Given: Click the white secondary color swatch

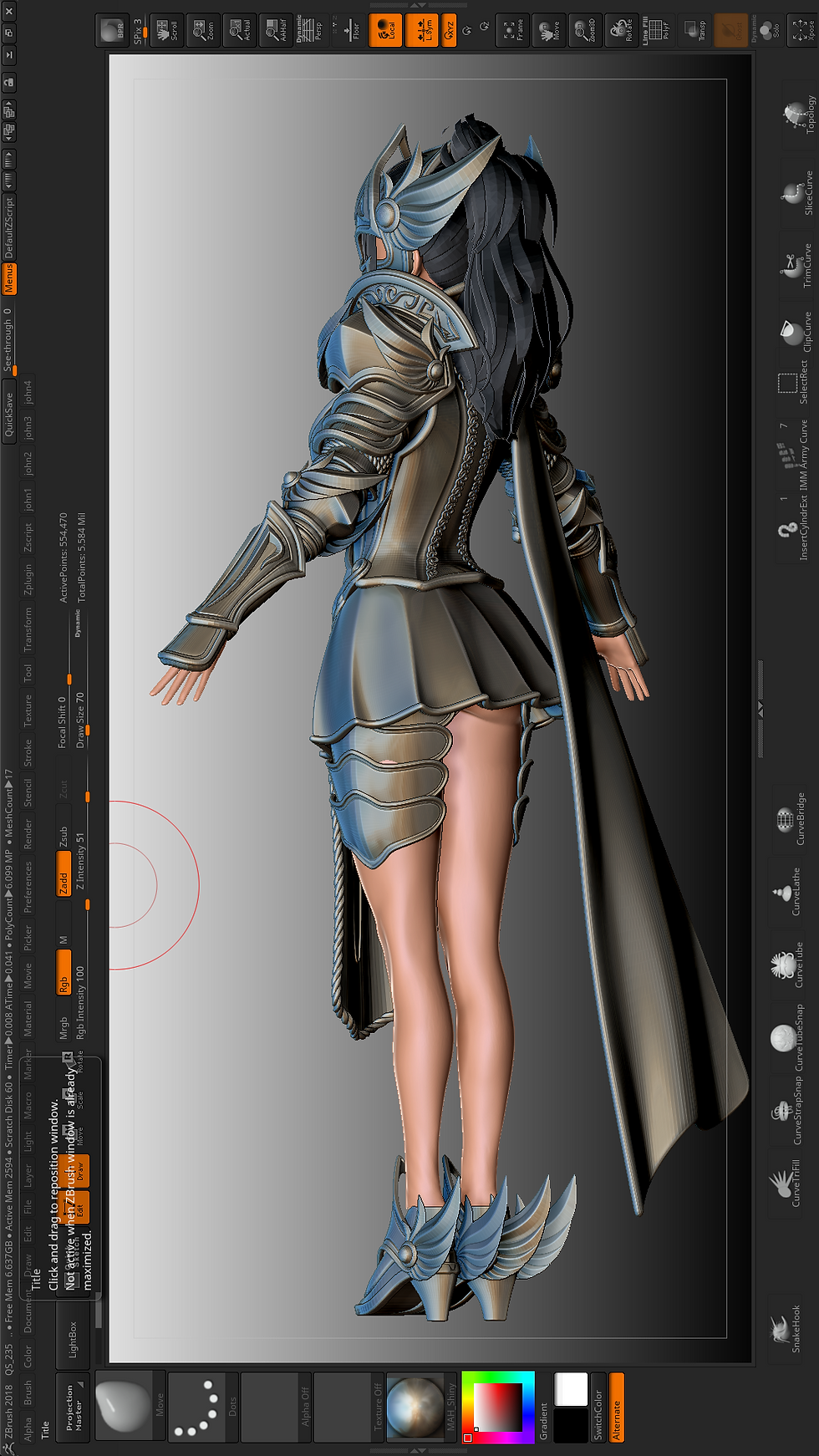Looking at the screenshot, I should pyautogui.click(x=572, y=1389).
